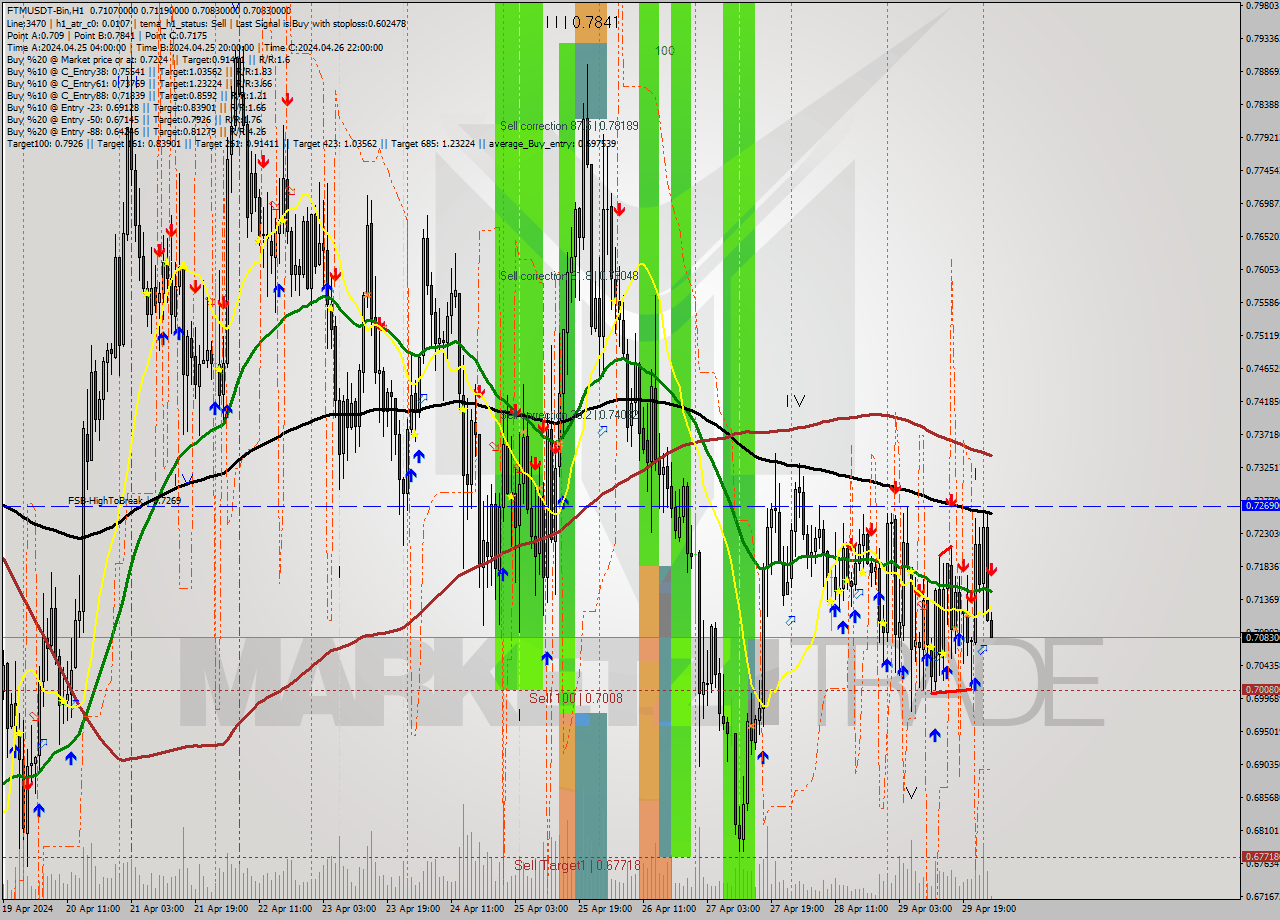The width and height of the screenshot is (1280, 920).
Task: Click the 0.76985 price axis value
Action: (1262, 203)
